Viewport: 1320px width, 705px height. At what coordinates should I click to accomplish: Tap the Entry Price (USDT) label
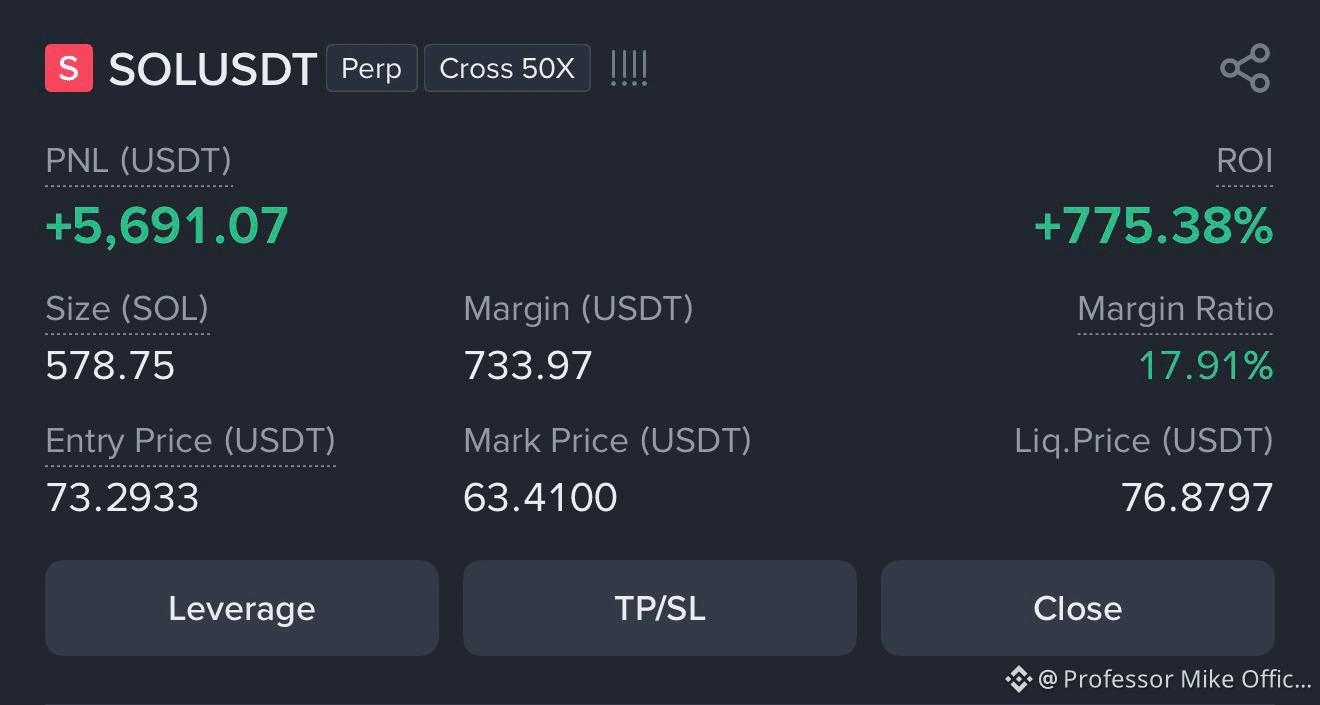(x=190, y=441)
